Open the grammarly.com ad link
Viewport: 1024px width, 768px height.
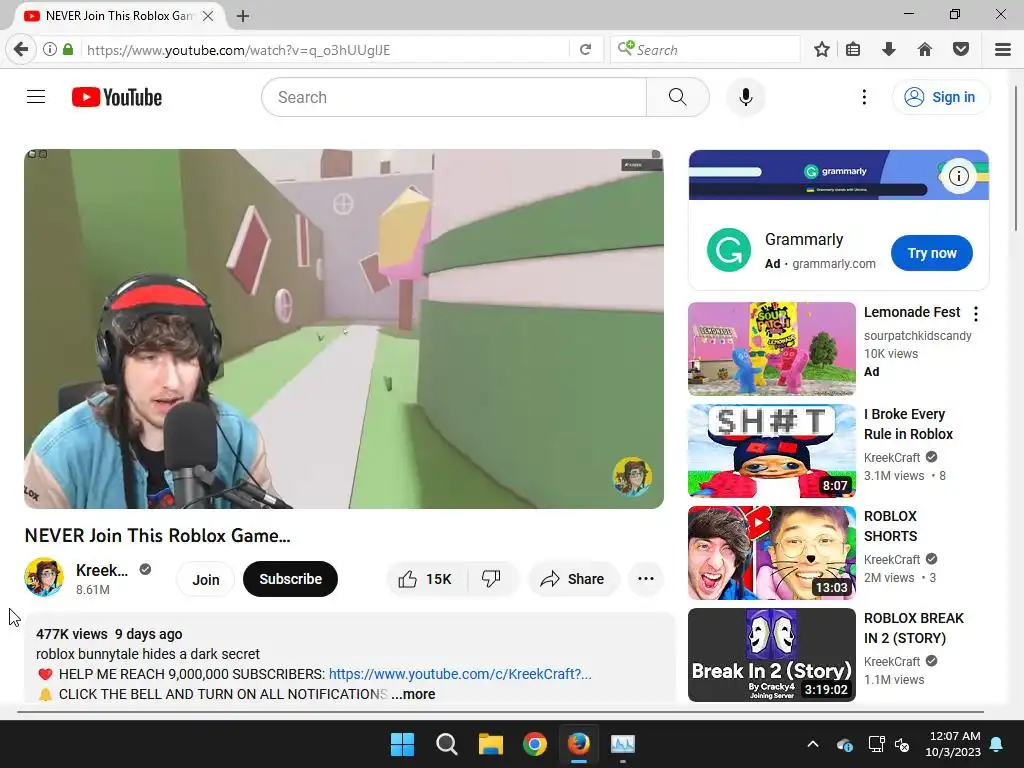pos(833,264)
